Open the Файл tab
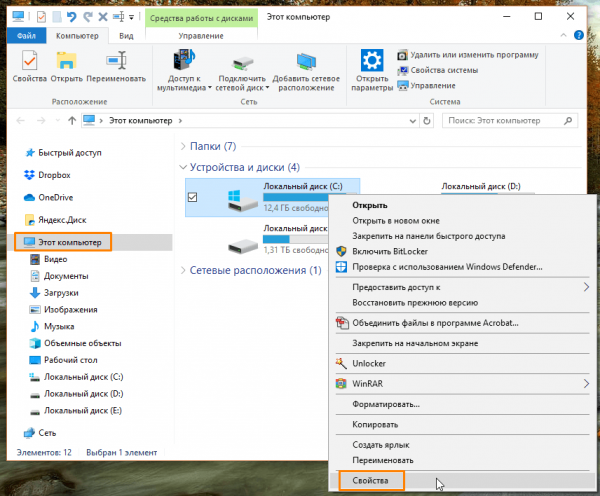 click(x=26, y=36)
